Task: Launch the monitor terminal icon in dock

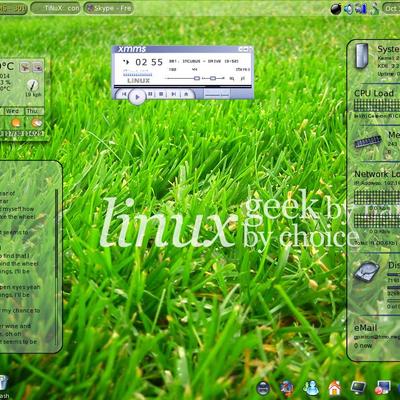Action: 358,388
